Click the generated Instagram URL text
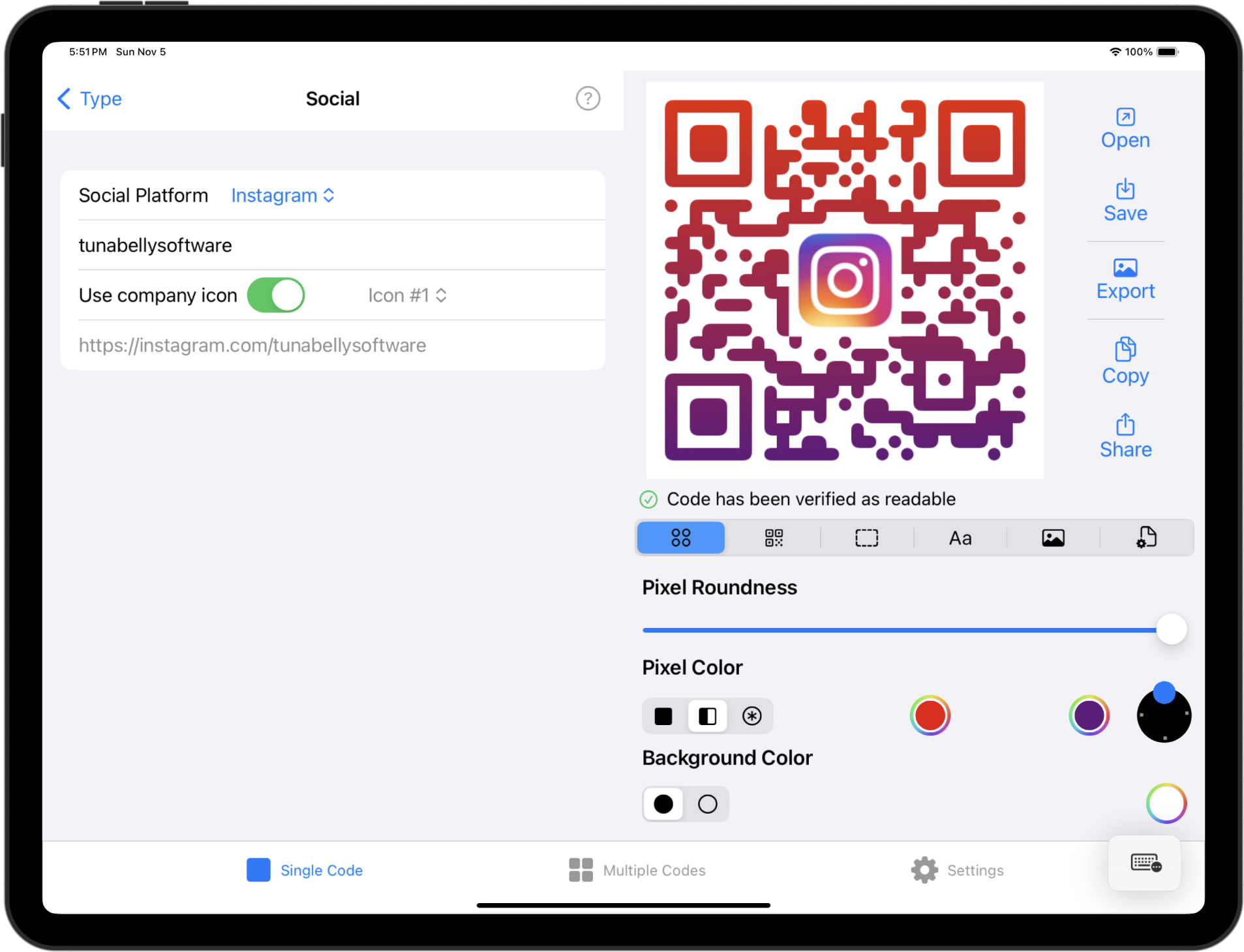1244x952 pixels. pos(252,345)
